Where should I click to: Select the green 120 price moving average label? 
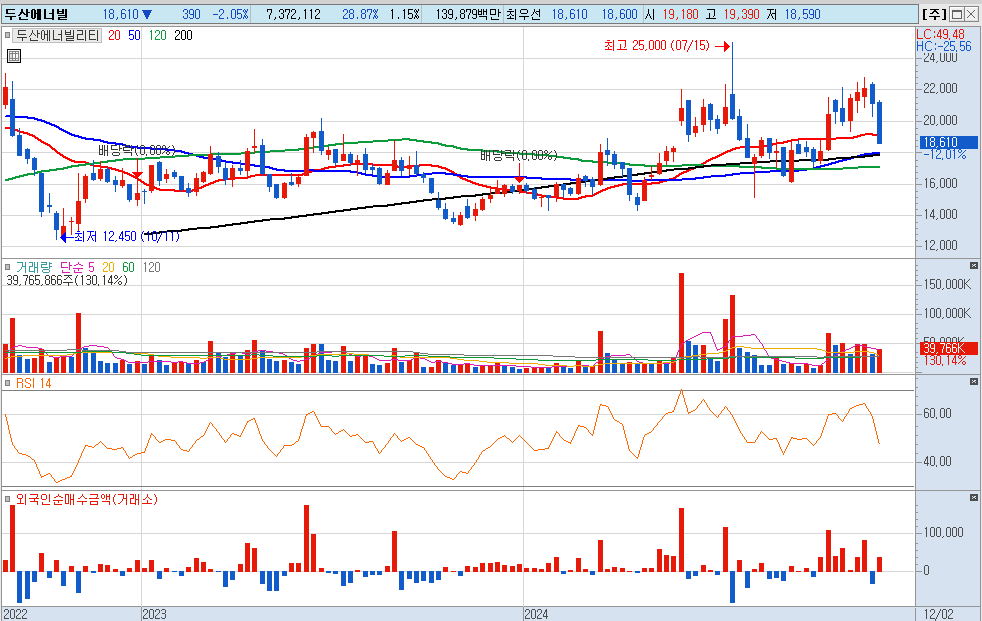point(157,36)
